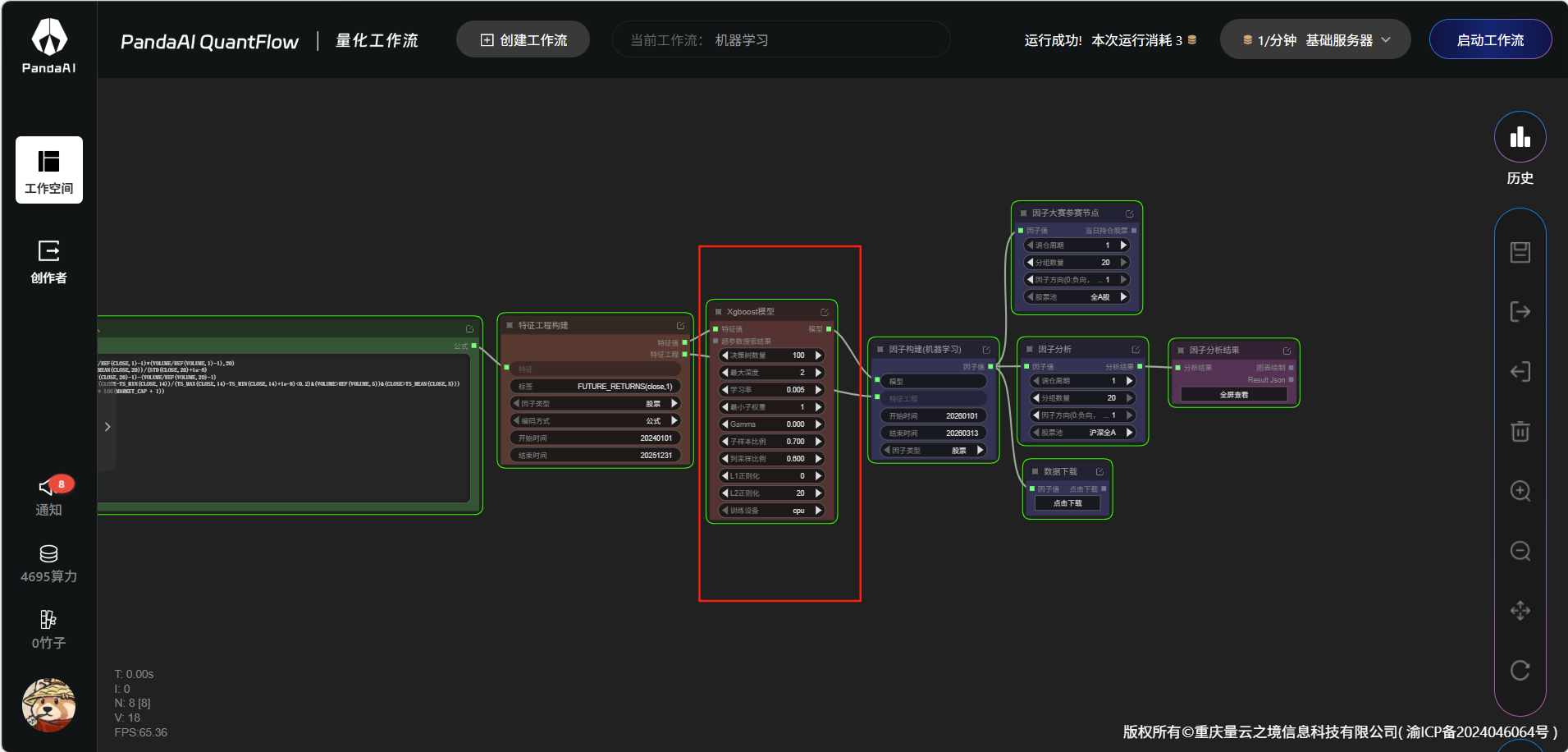Click the Gamma 0.000 value slider

pyautogui.click(x=771, y=424)
